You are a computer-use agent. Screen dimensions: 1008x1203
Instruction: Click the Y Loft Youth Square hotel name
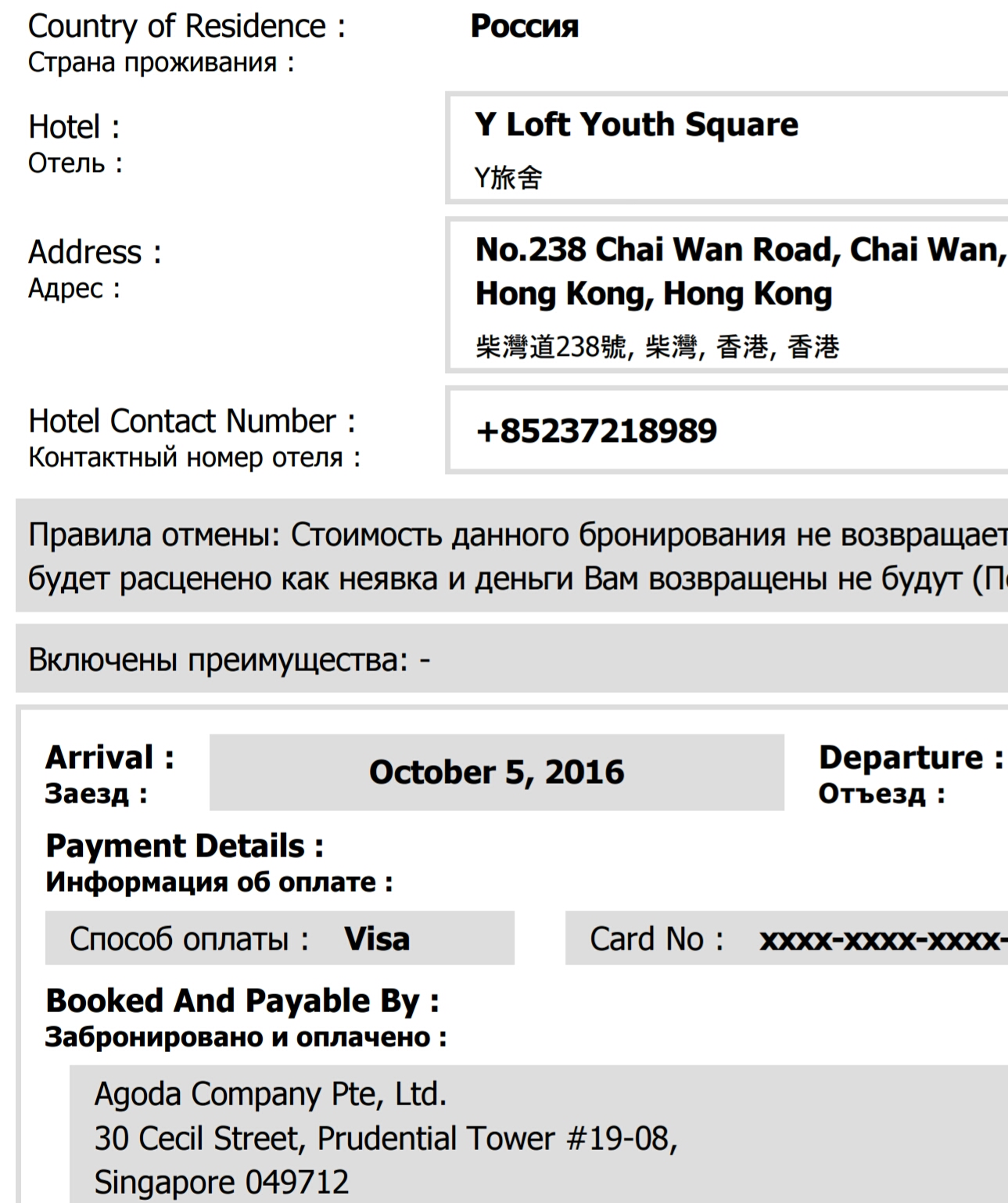coord(636,124)
